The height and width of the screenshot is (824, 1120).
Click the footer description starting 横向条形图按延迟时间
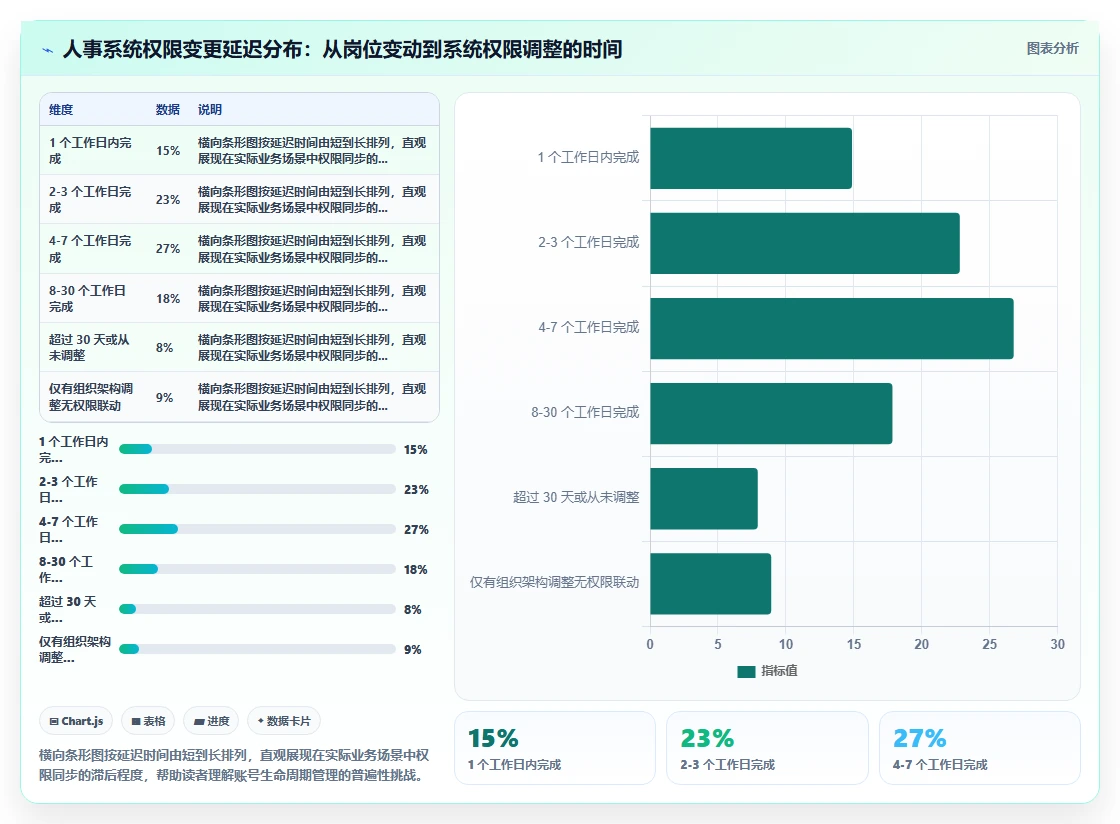[x=234, y=765]
